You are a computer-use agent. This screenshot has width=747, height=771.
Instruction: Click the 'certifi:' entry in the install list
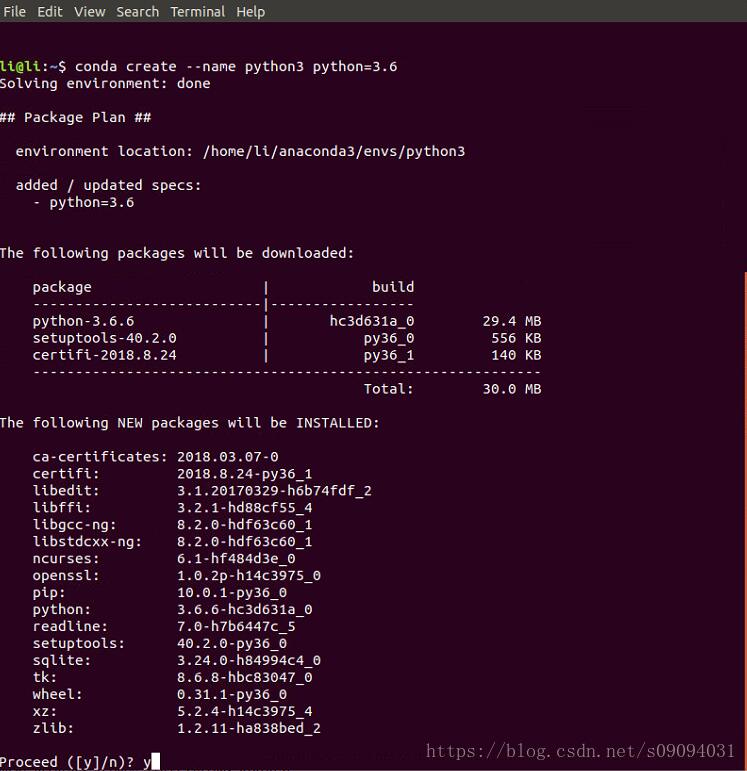66,474
